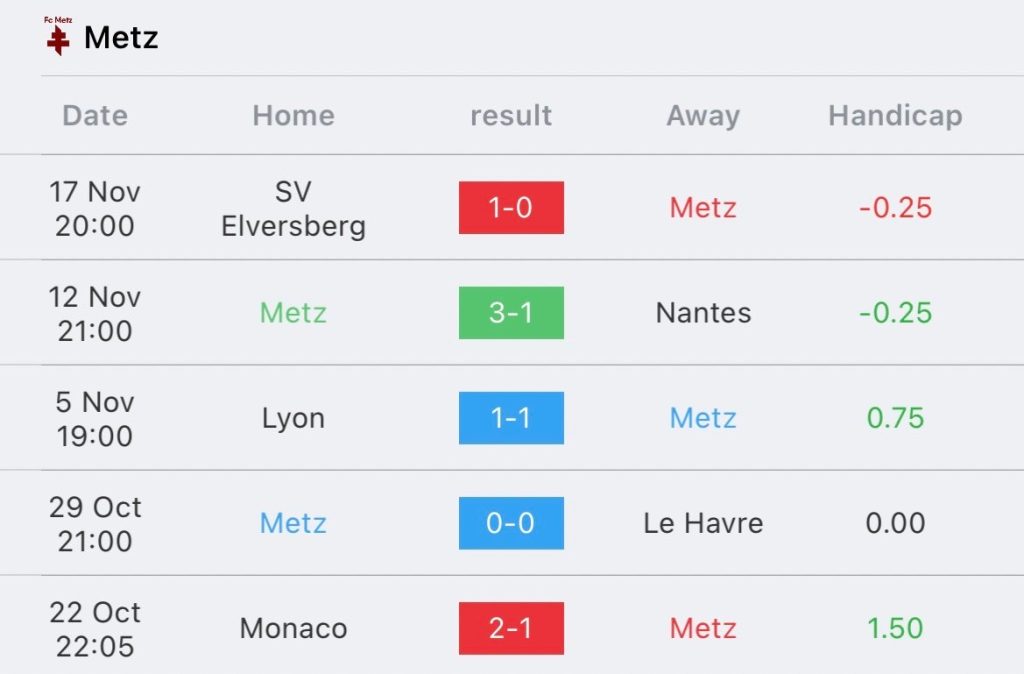Open the red 1-0 result badge
This screenshot has width=1024, height=674.
[511, 208]
